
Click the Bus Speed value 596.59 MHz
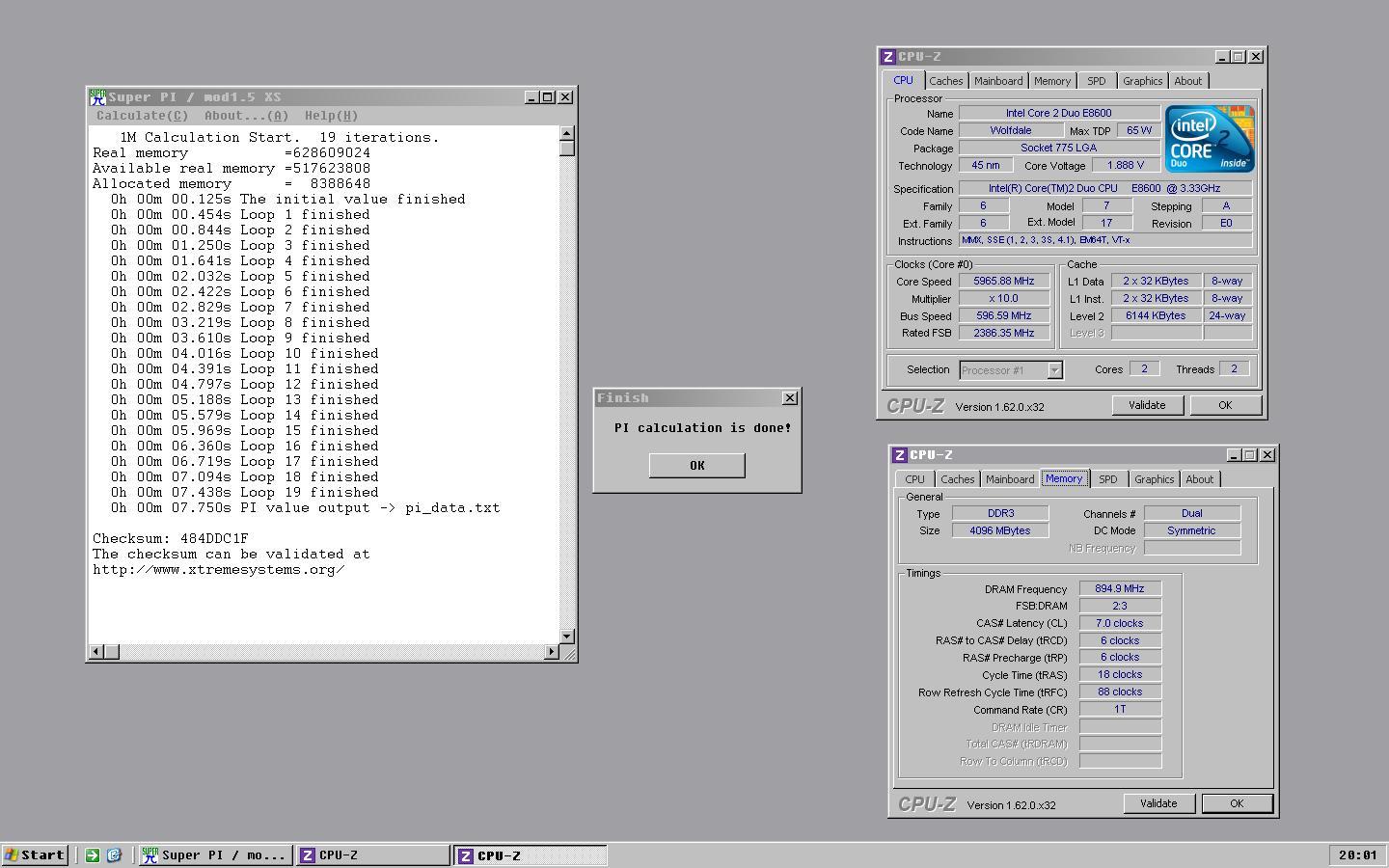tap(1003, 316)
